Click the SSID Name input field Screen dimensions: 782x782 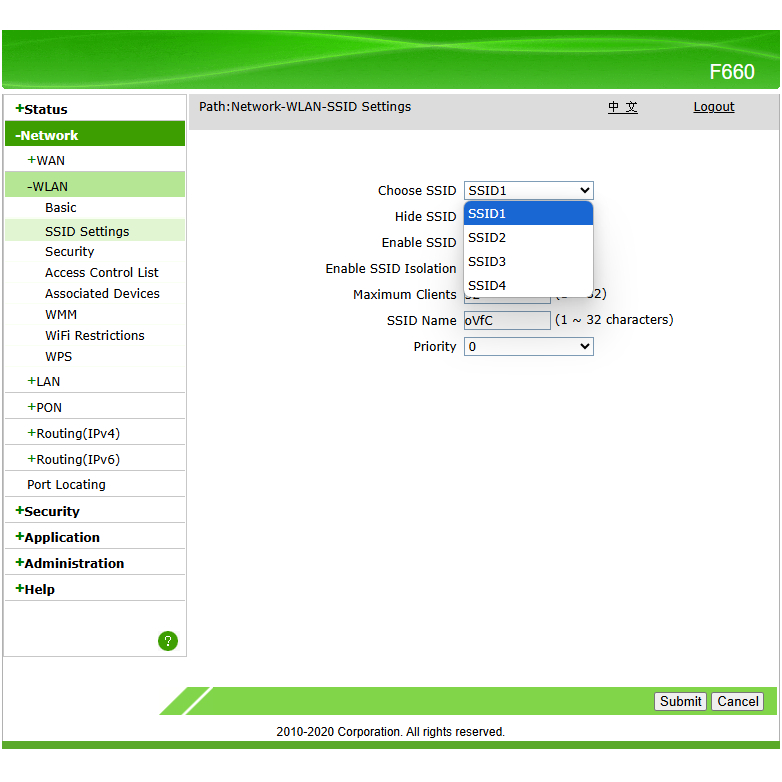[x=507, y=321]
